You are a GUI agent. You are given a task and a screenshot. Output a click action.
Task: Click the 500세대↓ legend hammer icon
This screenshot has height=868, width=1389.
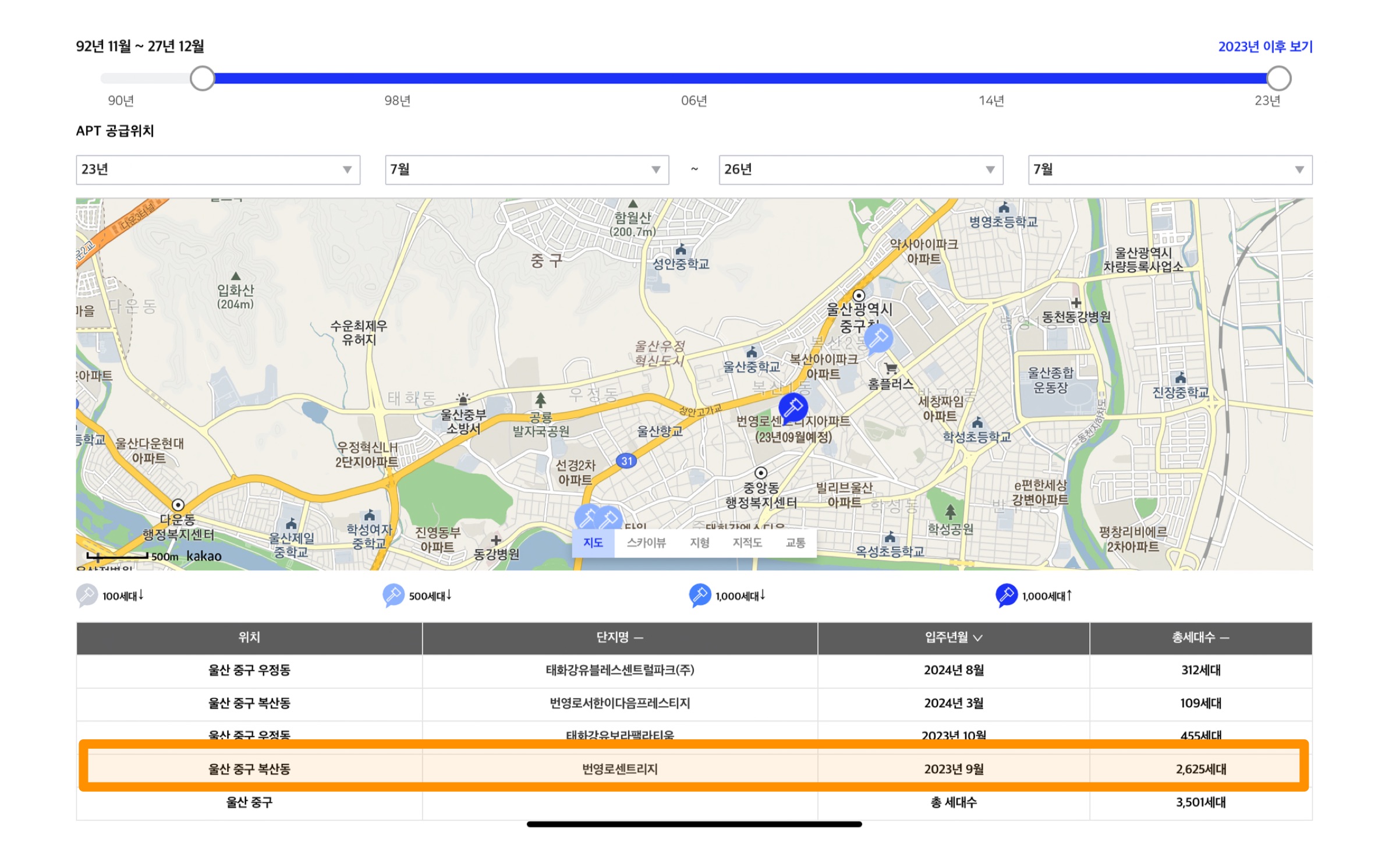click(x=393, y=595)
